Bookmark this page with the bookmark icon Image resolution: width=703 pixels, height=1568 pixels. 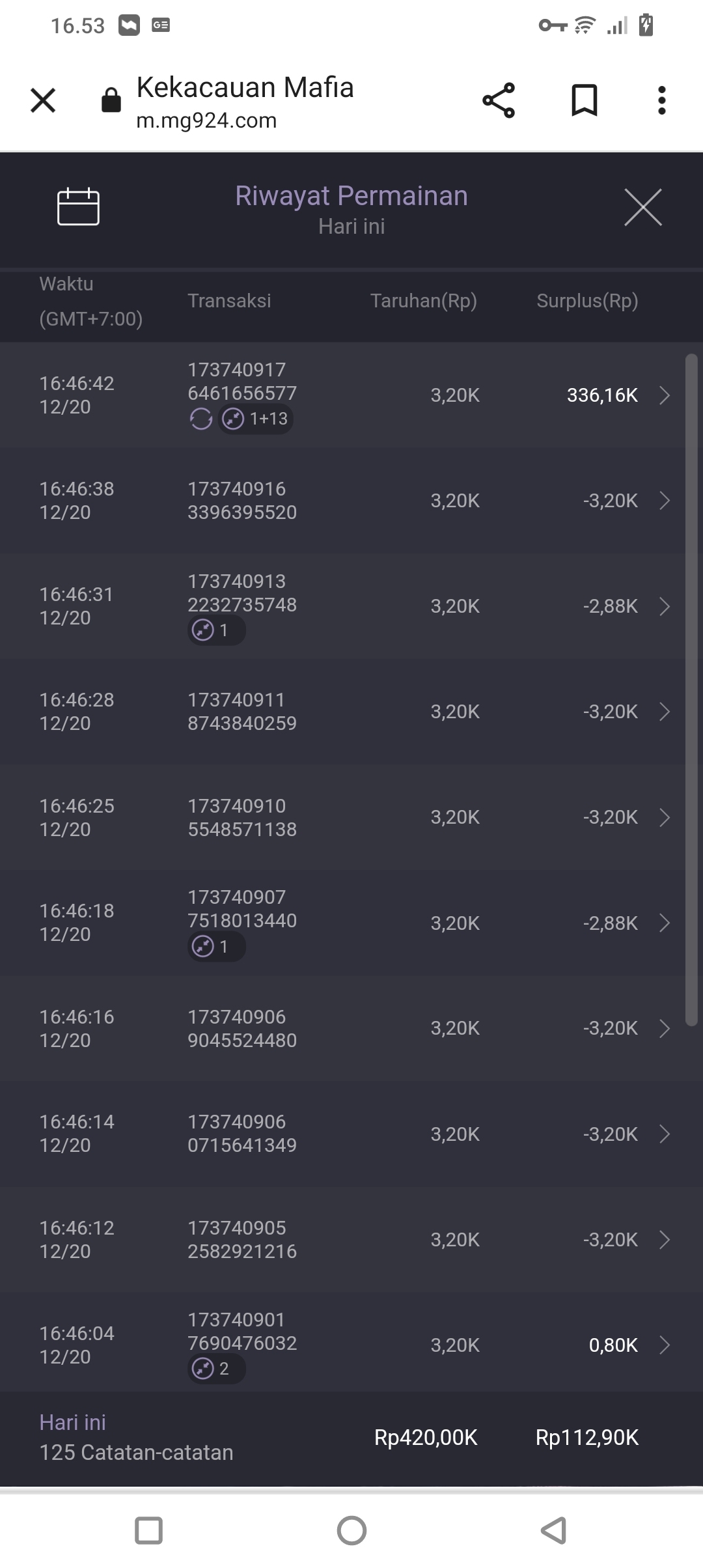coord(584,100)
